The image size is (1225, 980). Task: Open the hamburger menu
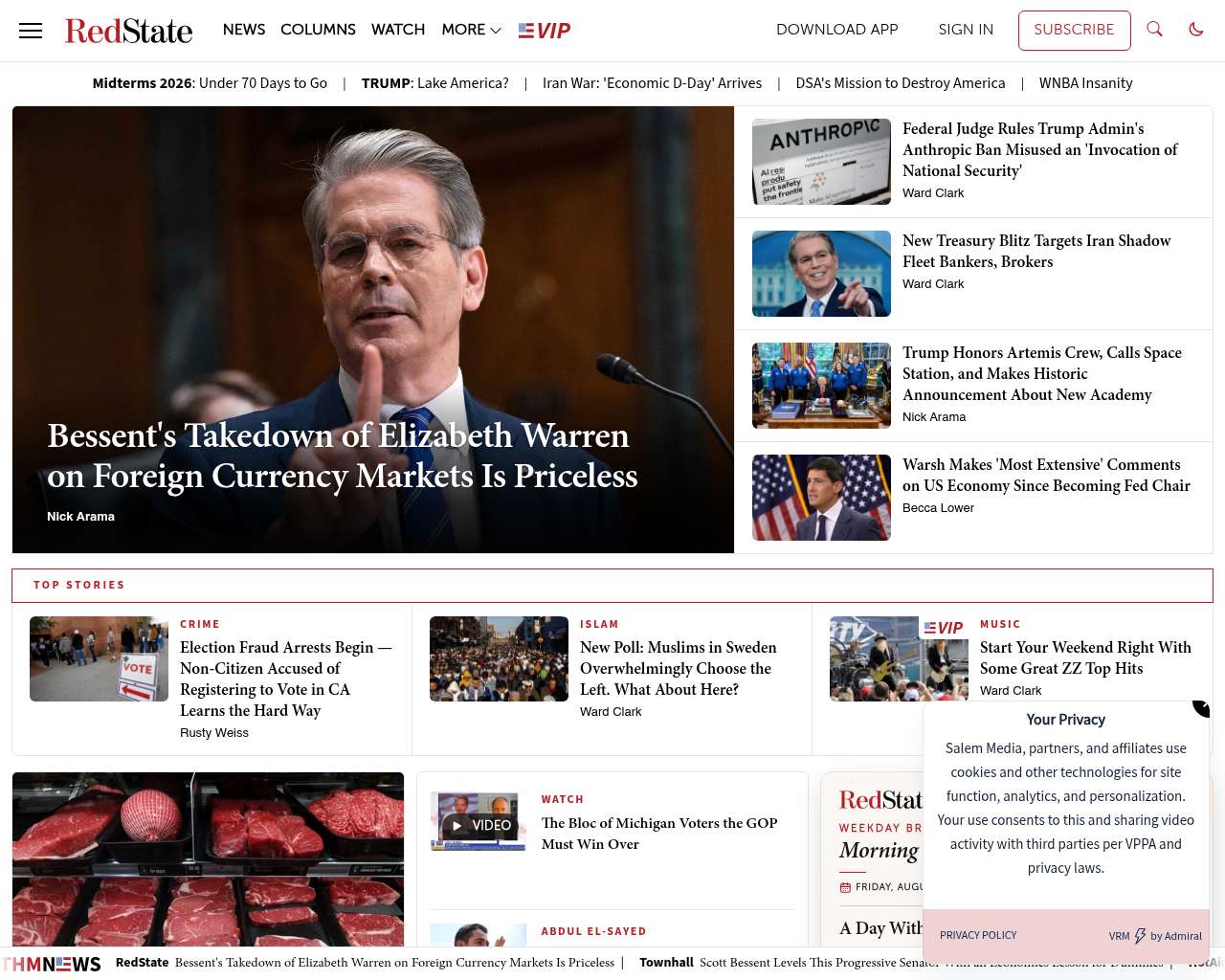click(x=31, y=31)
